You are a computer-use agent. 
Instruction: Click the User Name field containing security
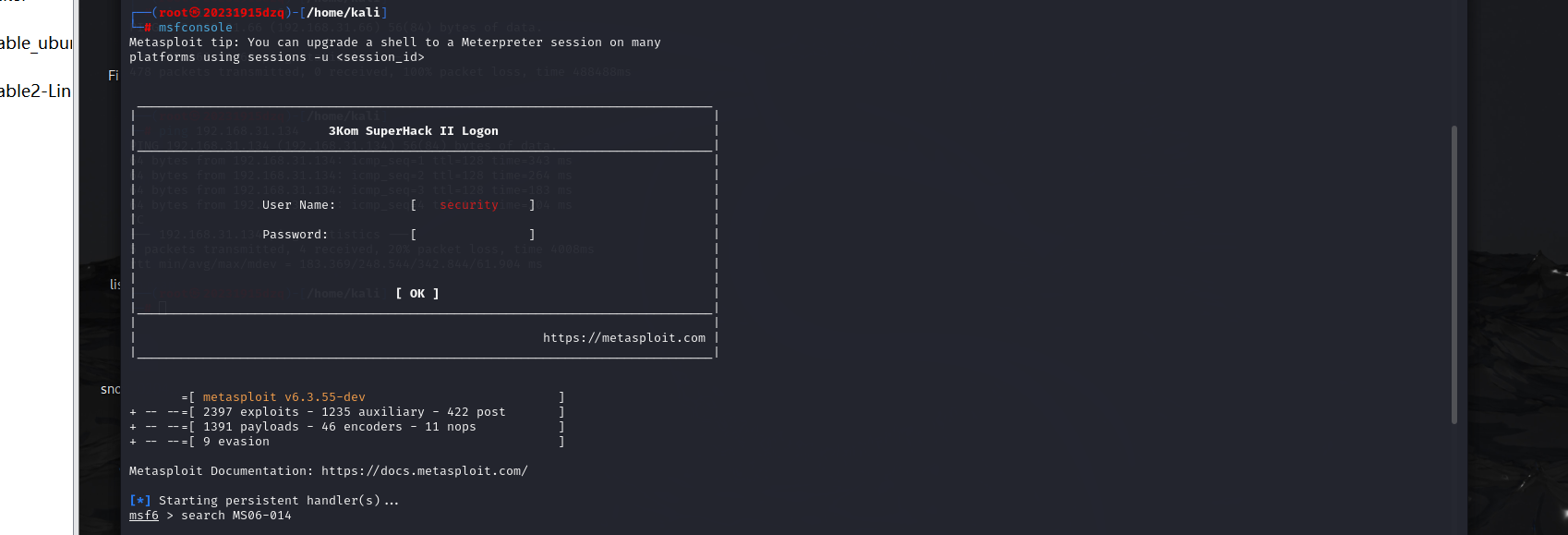point(469,205)
